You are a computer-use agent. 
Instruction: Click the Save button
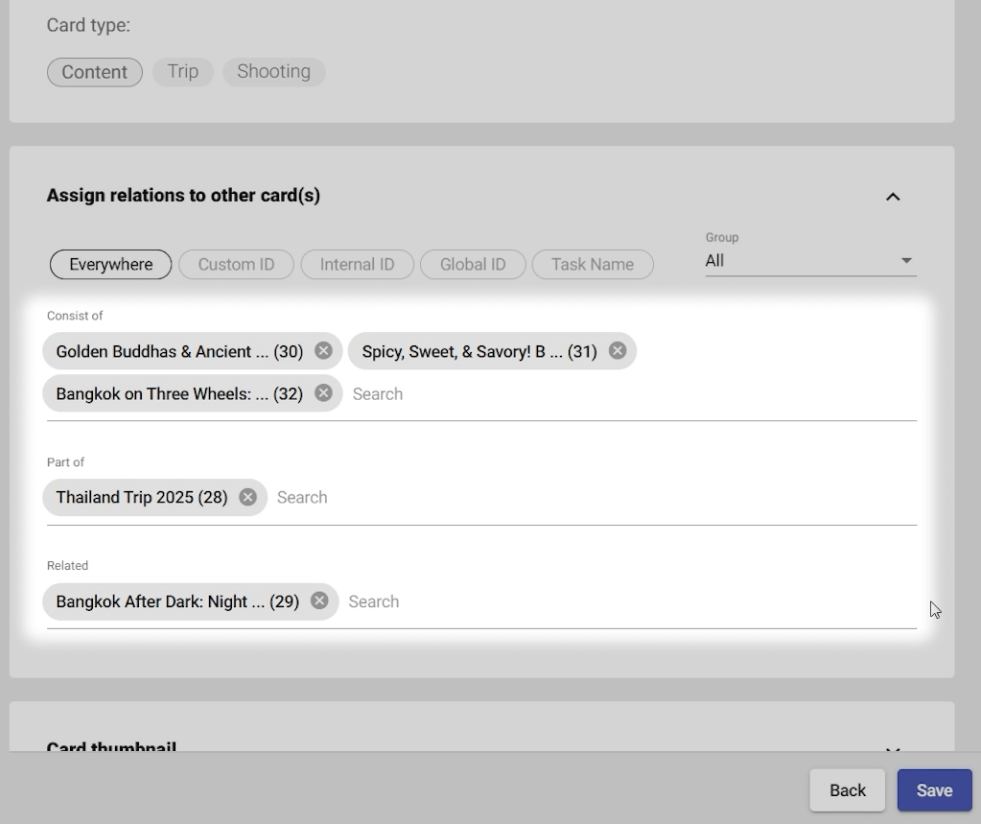click(x=934, y=790)
